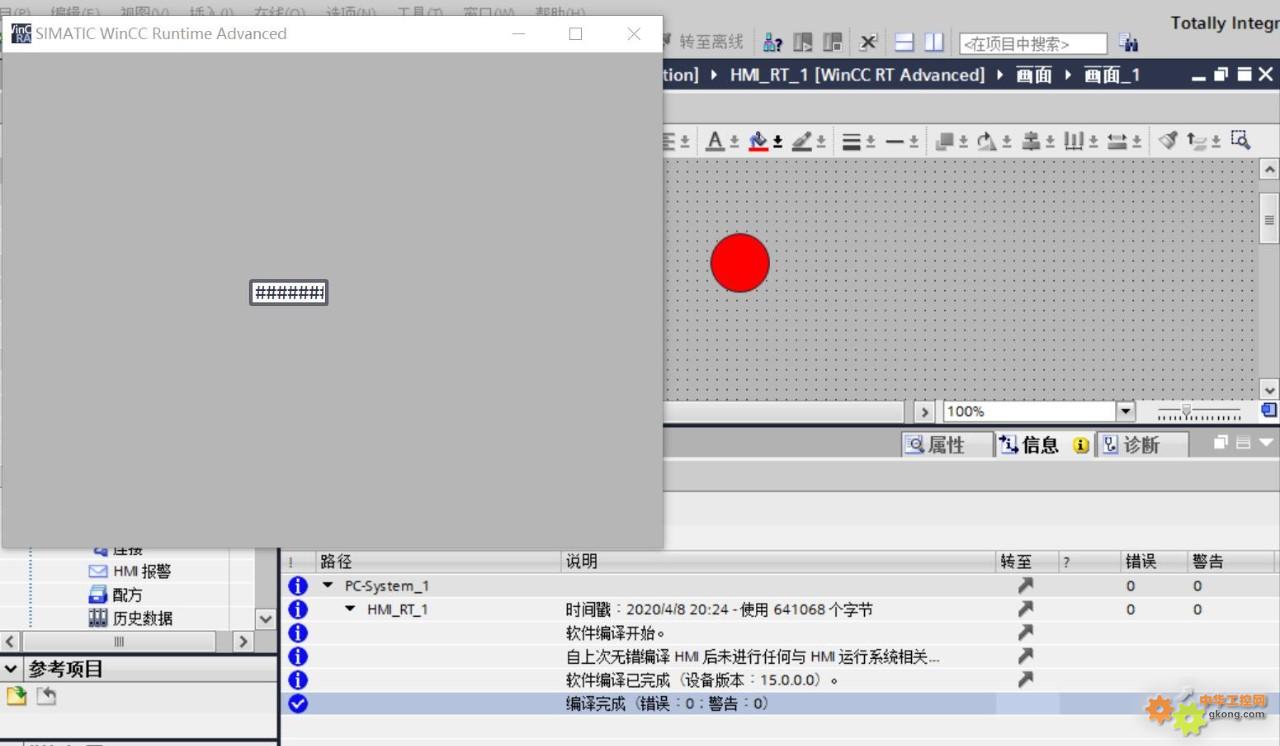Click the binoculars search icon
Viewport: 1280px width, 746px height.
[1129, 43]
